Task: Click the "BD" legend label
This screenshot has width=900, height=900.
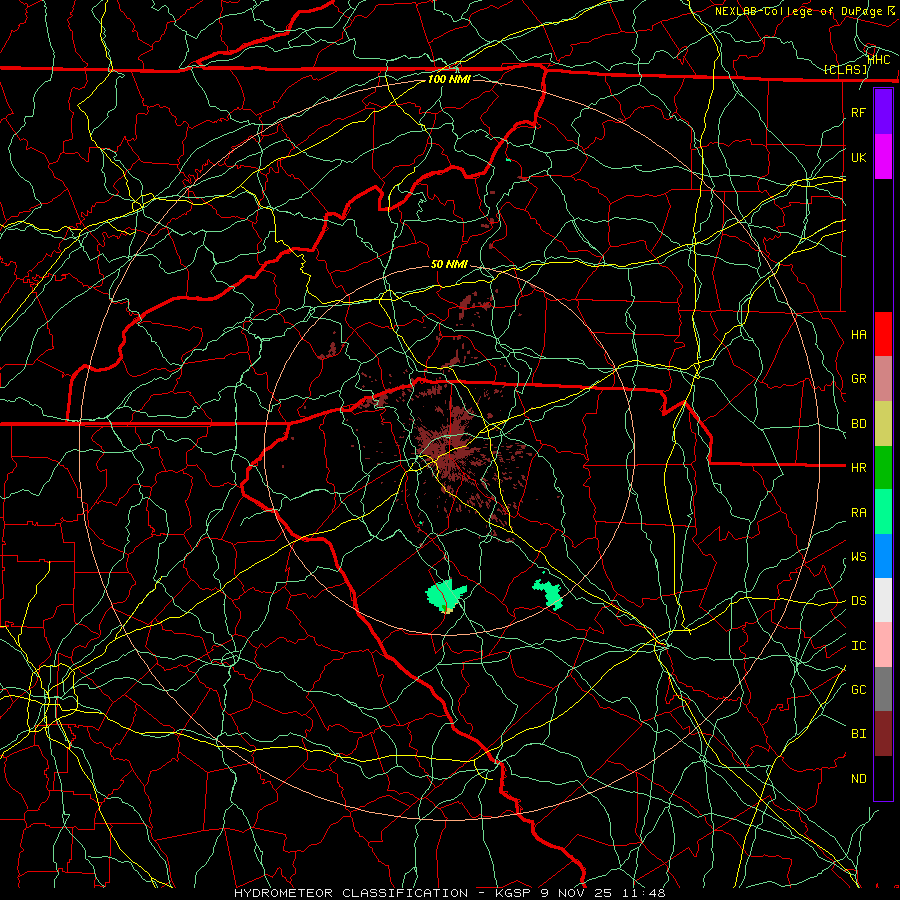Action: tap(858, 424)
